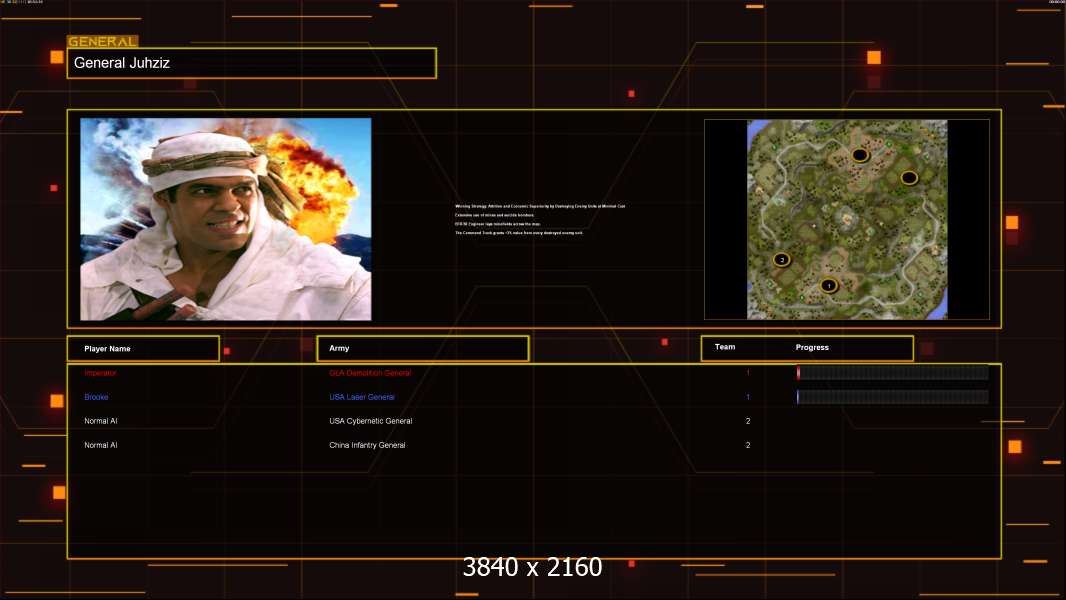Click USA Laser General army entry
The image size is (1066, 600).
(362, 397)
